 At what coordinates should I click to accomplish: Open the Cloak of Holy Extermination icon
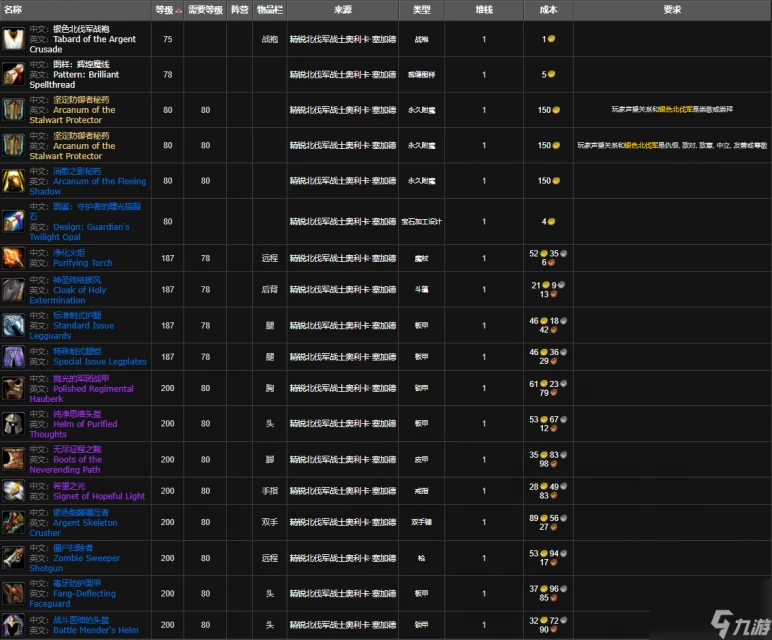pos(14,289)
